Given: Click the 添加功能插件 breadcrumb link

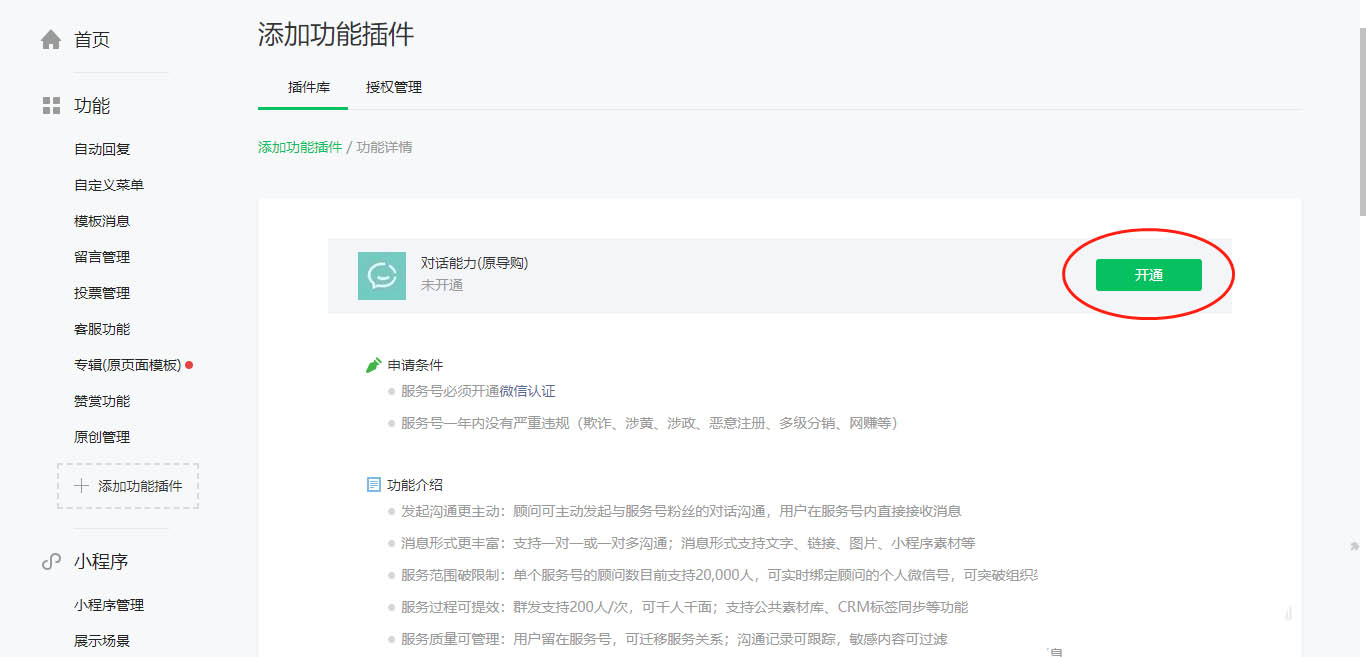Looking at the screenshot, I should point(299,146).
